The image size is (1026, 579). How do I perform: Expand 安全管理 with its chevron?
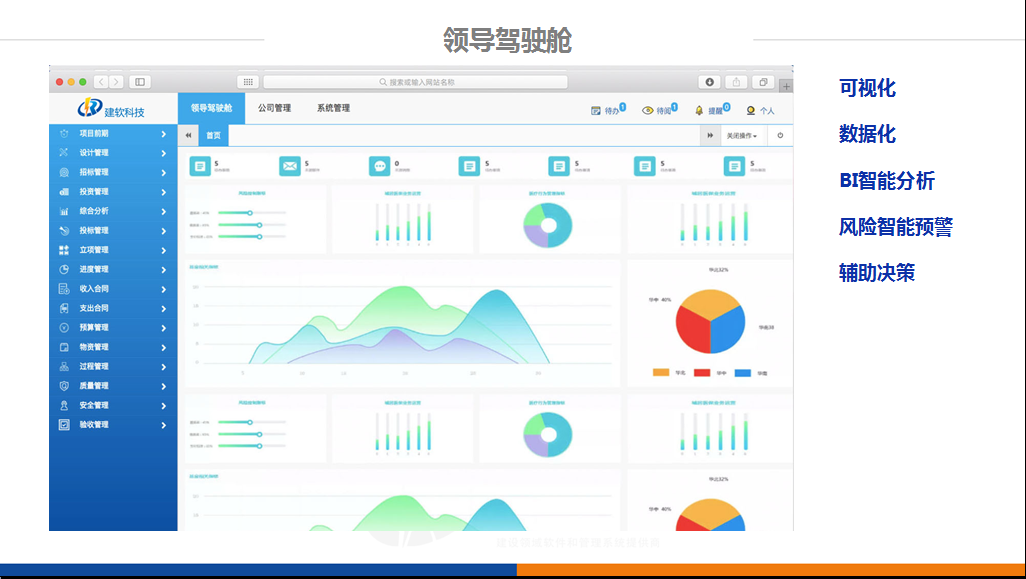164,406
